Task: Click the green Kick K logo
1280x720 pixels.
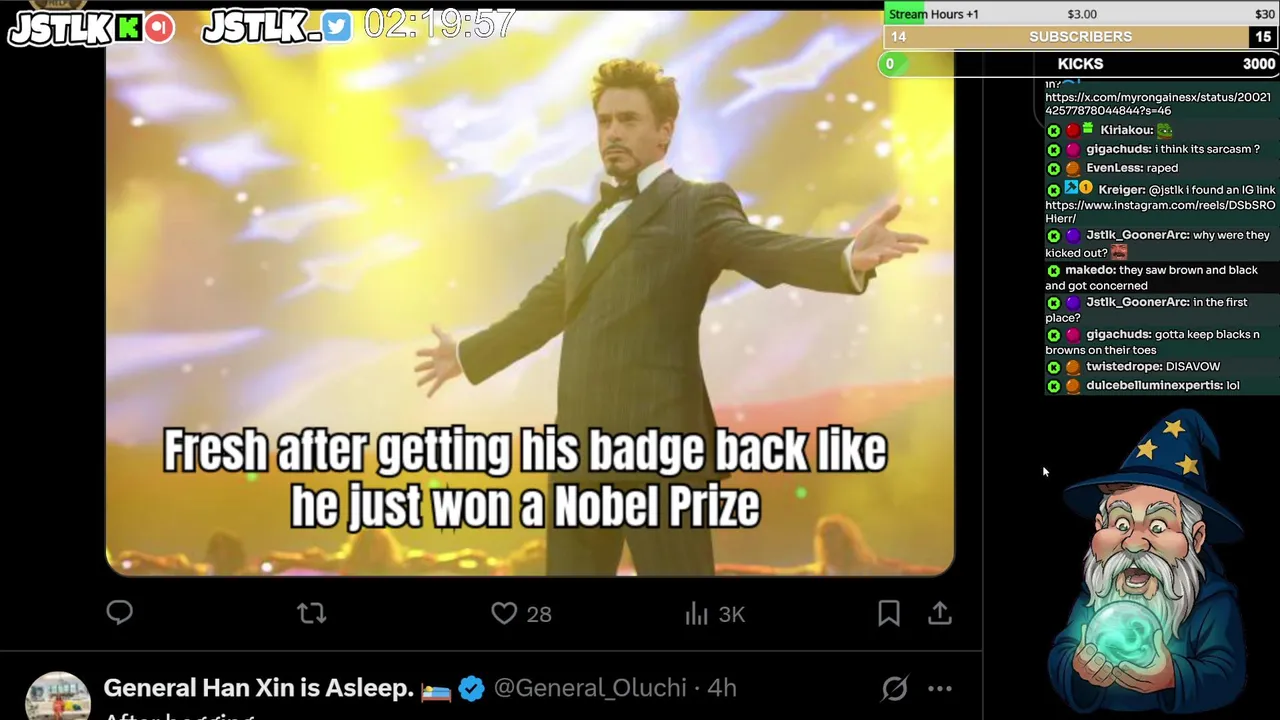Action: pyautogui.click(x=128, y=28)
